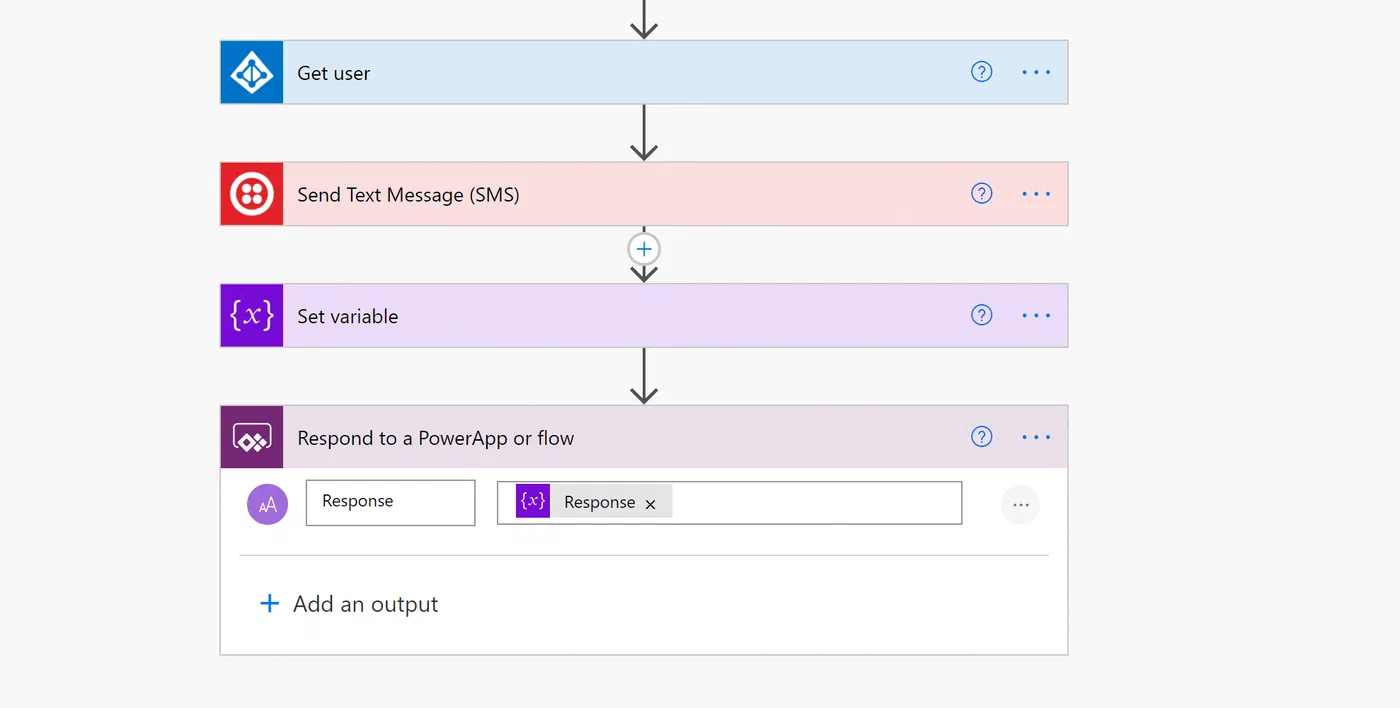Viewport: 1400px width, 708px height.
Task: Open help for Send Text Message step
Action: [x=982, y=194]
